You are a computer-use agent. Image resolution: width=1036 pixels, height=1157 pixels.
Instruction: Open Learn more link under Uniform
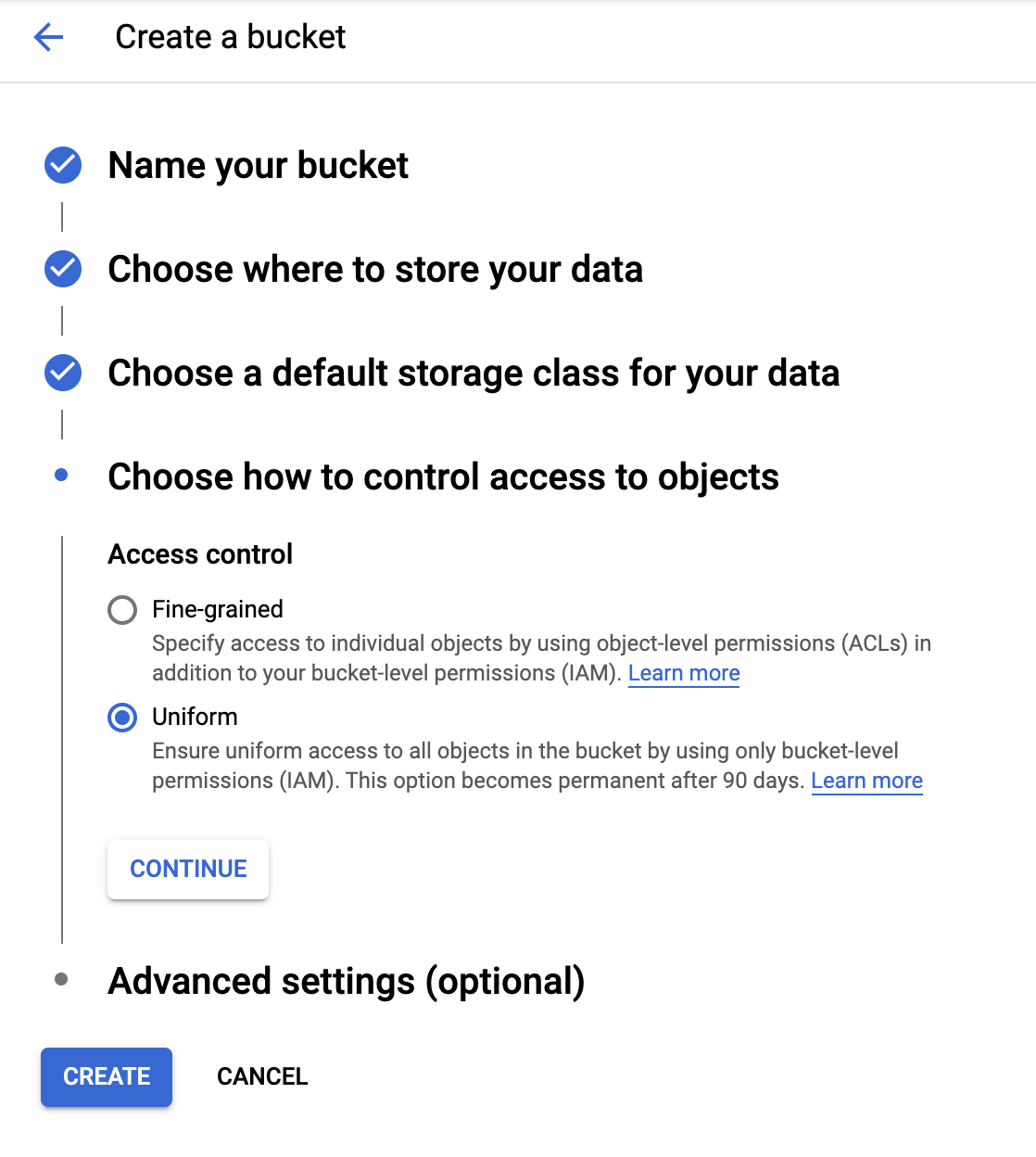pyautogui.click(x=866, y=781)
